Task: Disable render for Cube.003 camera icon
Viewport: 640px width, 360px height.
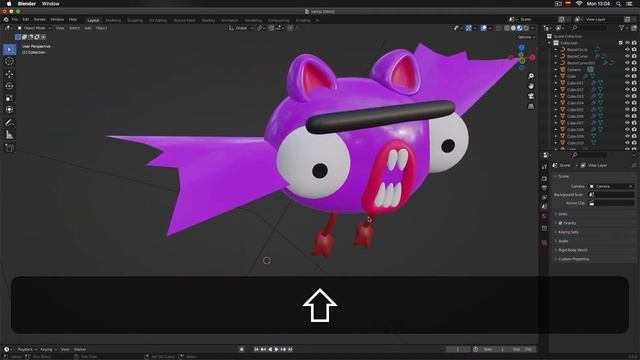Action: [634, 96]
